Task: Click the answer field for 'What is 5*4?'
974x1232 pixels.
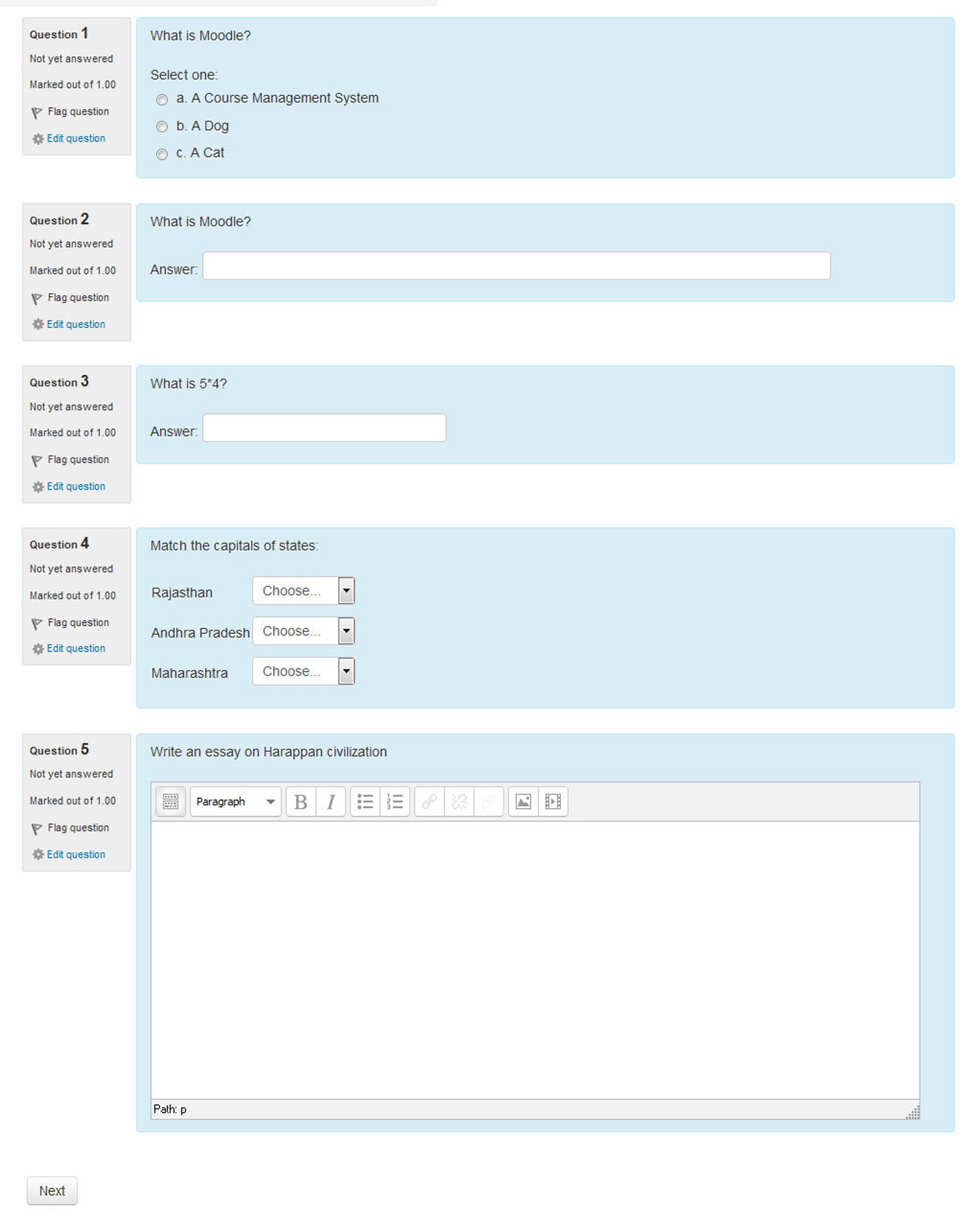Action: click(324, 428)
